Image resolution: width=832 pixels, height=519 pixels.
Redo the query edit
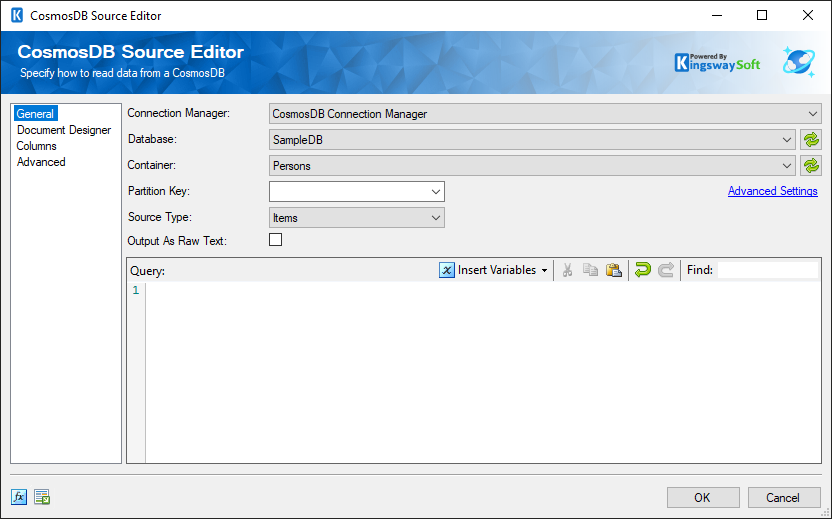666,270
